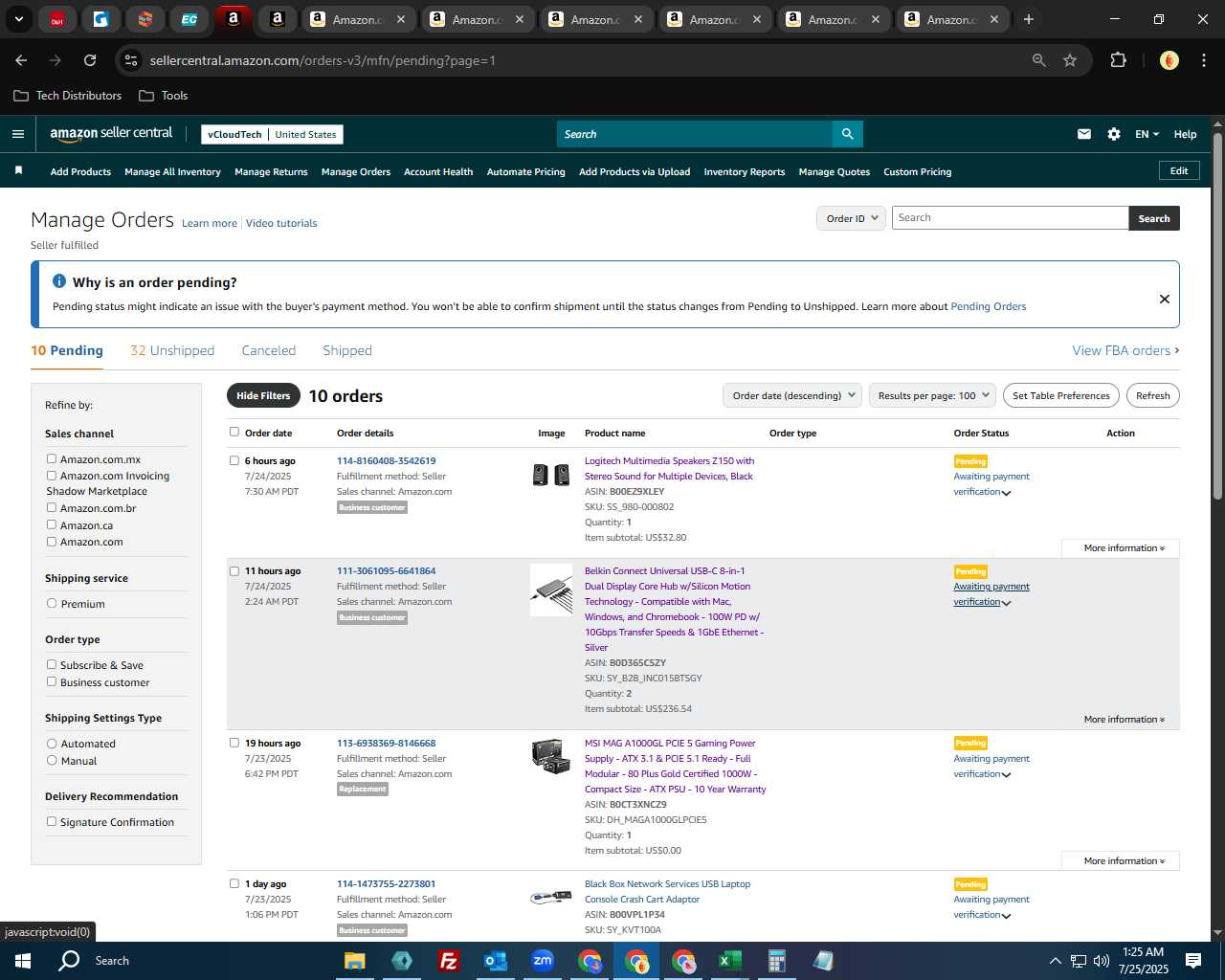Open the settings gear icon
Viewport: 1225px width, 980px height.
[x=1114, y=134]
